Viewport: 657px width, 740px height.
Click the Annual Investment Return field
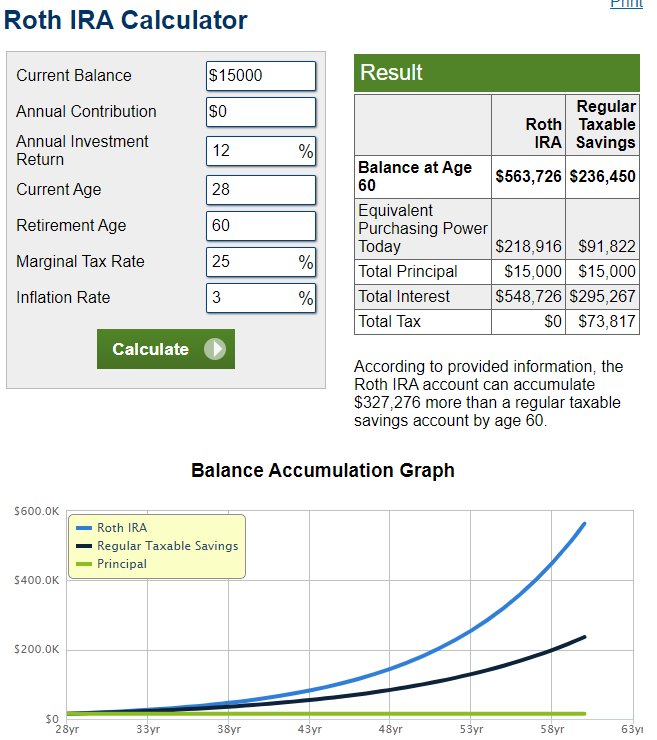tap(261, 151)
